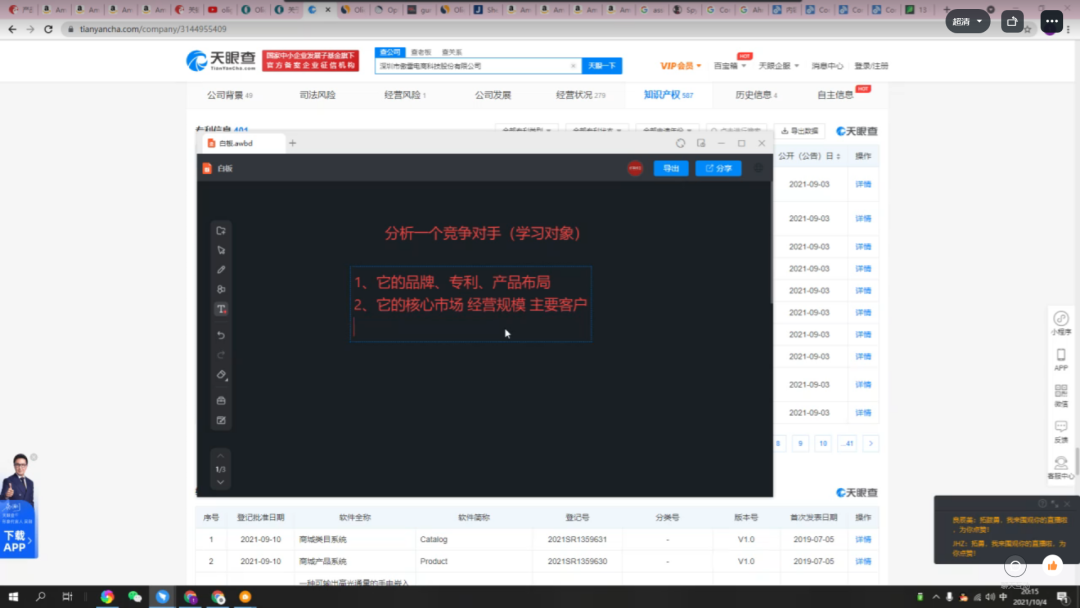
Task: Open 详情 link for Product software row
Action: point(863,561)
